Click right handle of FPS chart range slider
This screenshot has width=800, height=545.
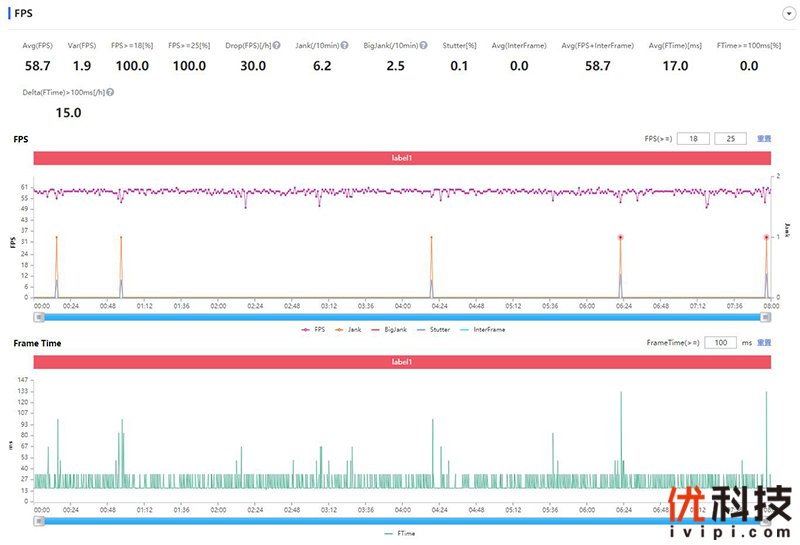coord(766,317)
